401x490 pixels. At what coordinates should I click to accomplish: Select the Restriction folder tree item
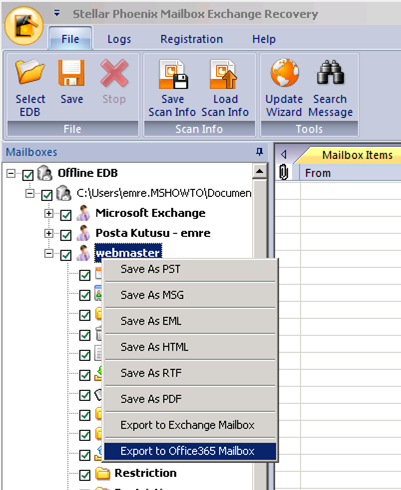[146, 473]
